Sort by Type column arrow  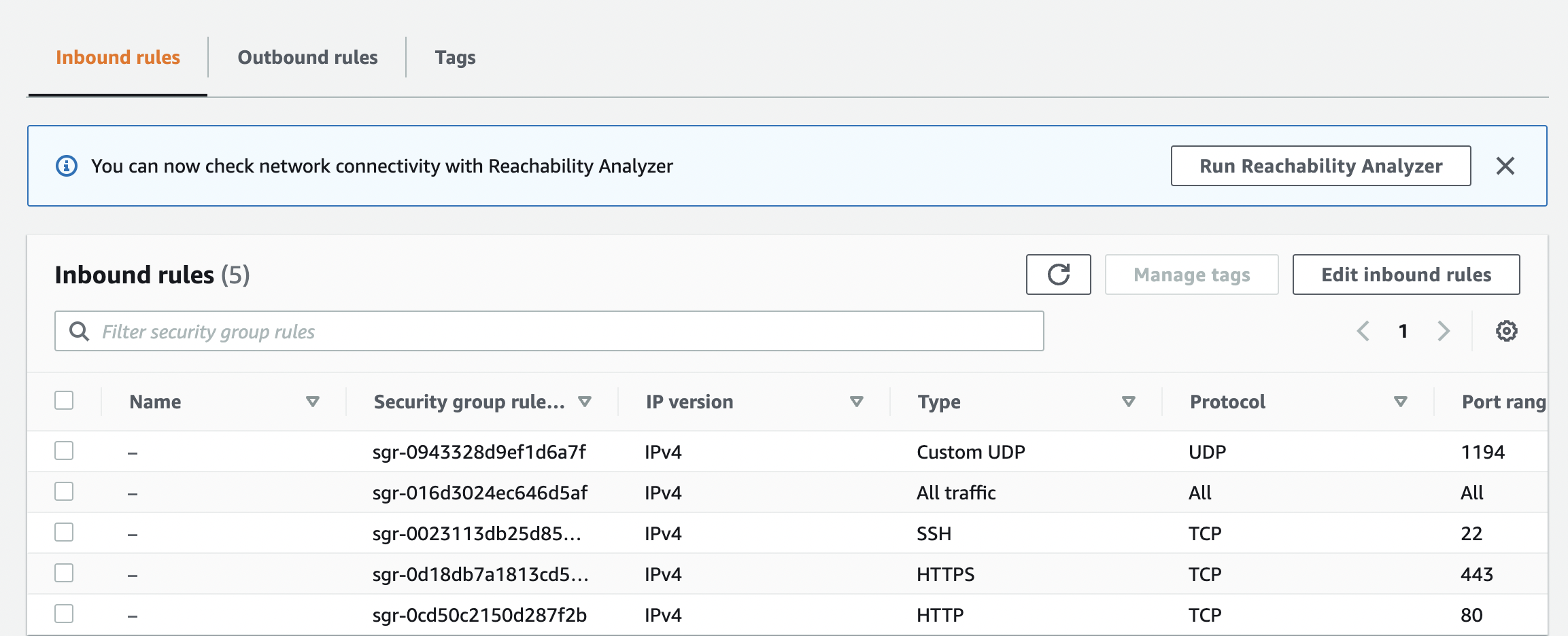point(1129,402)
